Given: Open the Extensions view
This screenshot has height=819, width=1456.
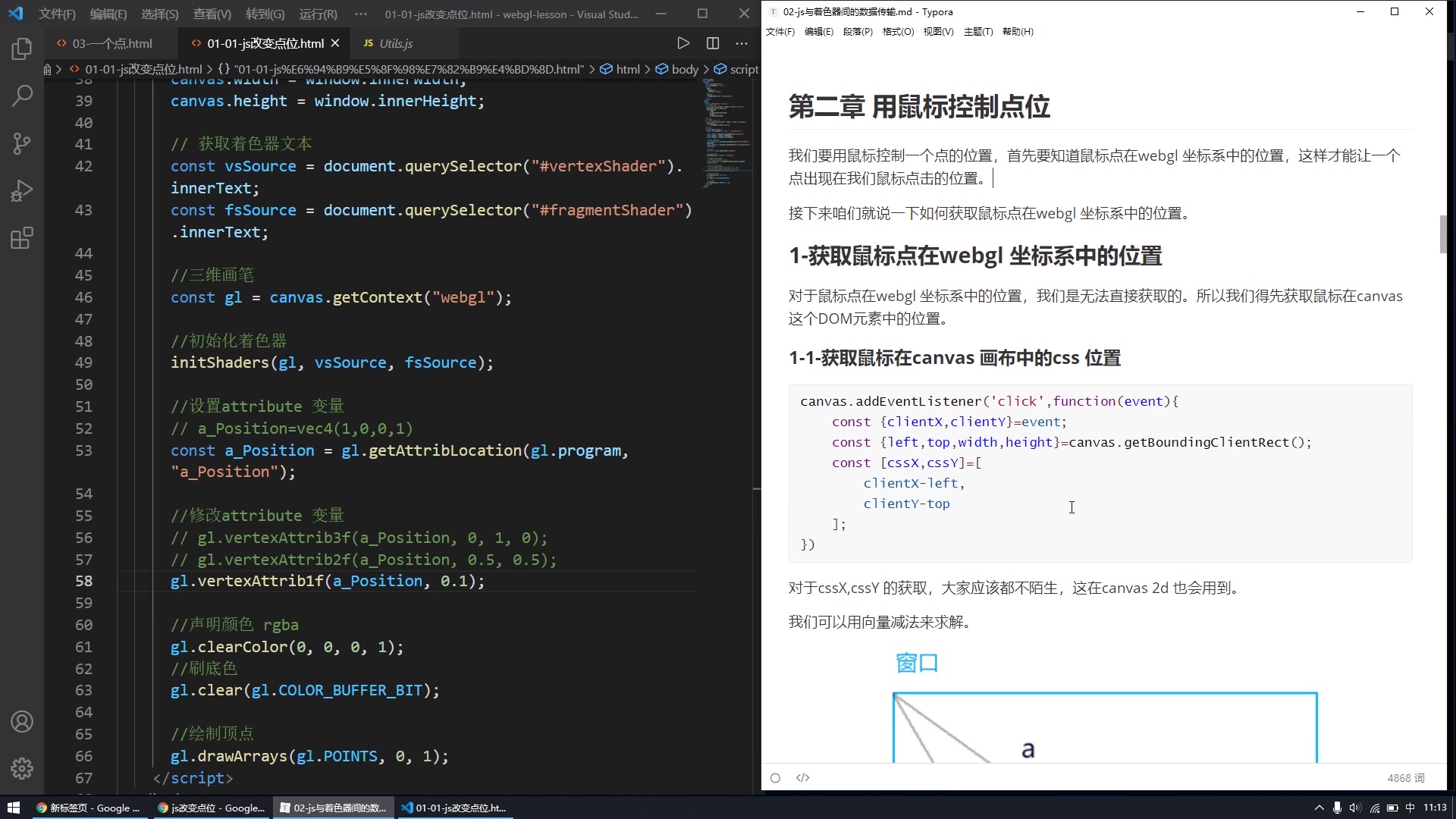Looking at the screenshot, I should coord(22,238).
